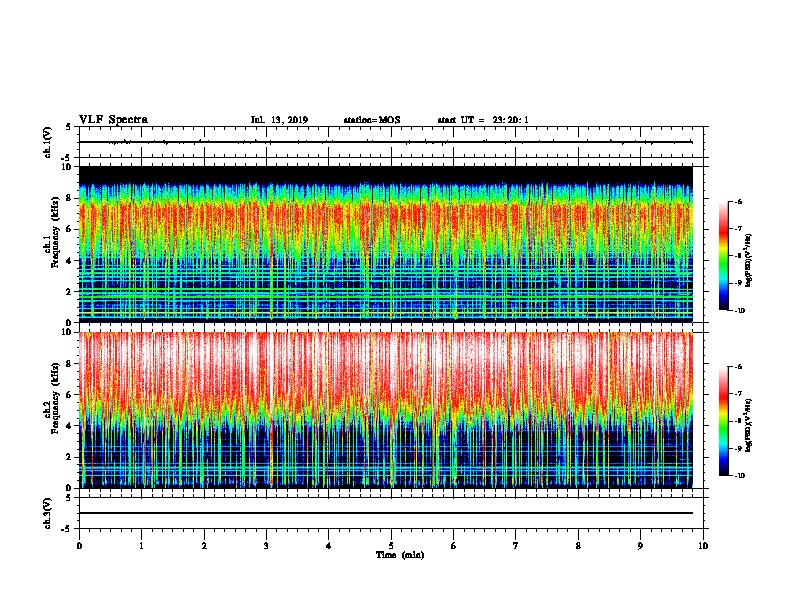The width and height of the screenshot is (792, 612).
Task: Click time axis tick label "3"
Action: pos(266,546)
